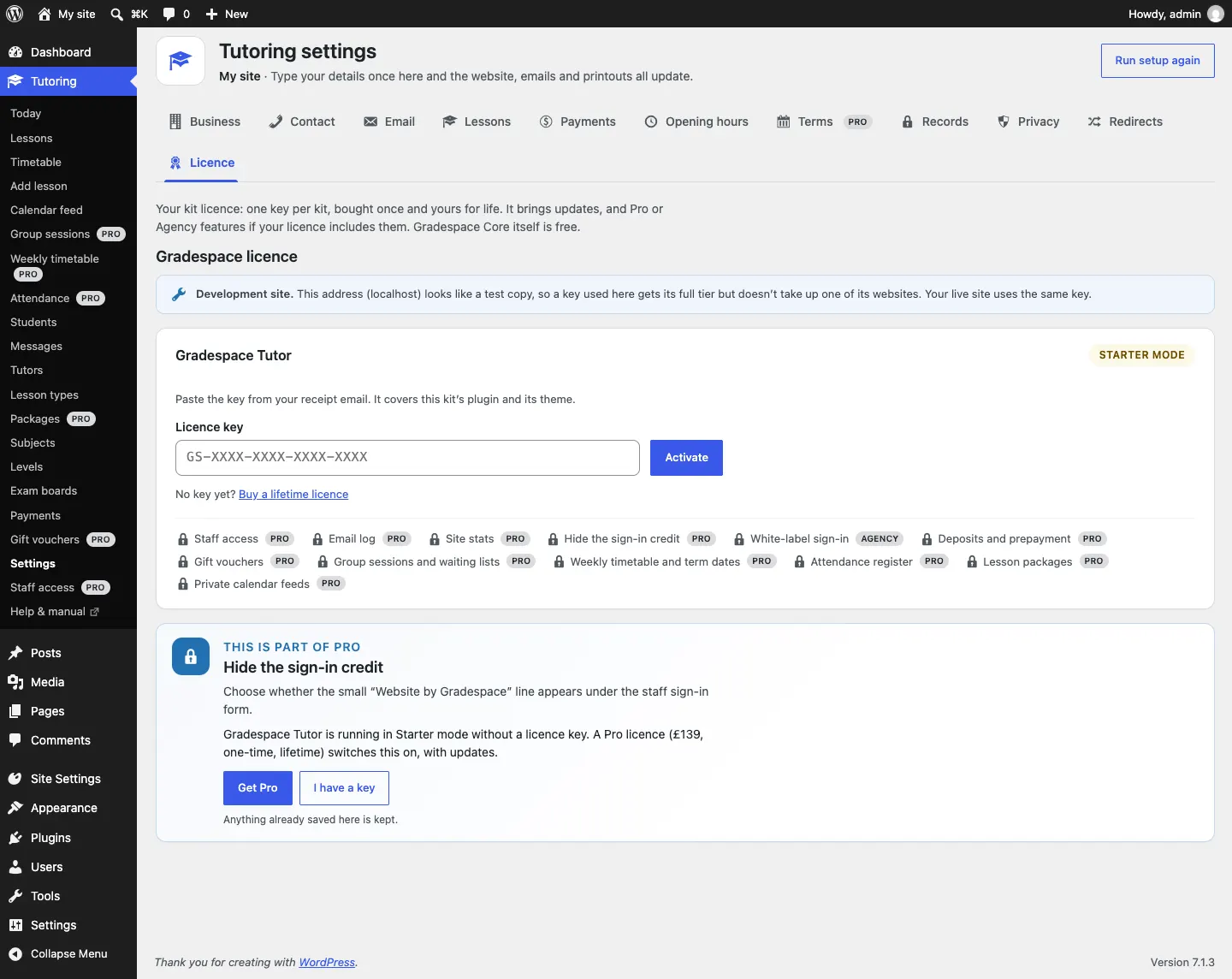The width and height of the screenshot is (1232, 979).
Task: Open the Weekly timetable sidebar item
Action: 55,265
